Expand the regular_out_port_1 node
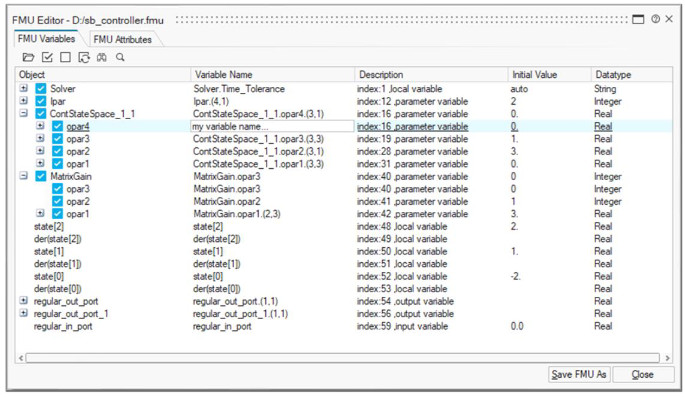Viewport: 685px width, 397px height. [24, 313]
